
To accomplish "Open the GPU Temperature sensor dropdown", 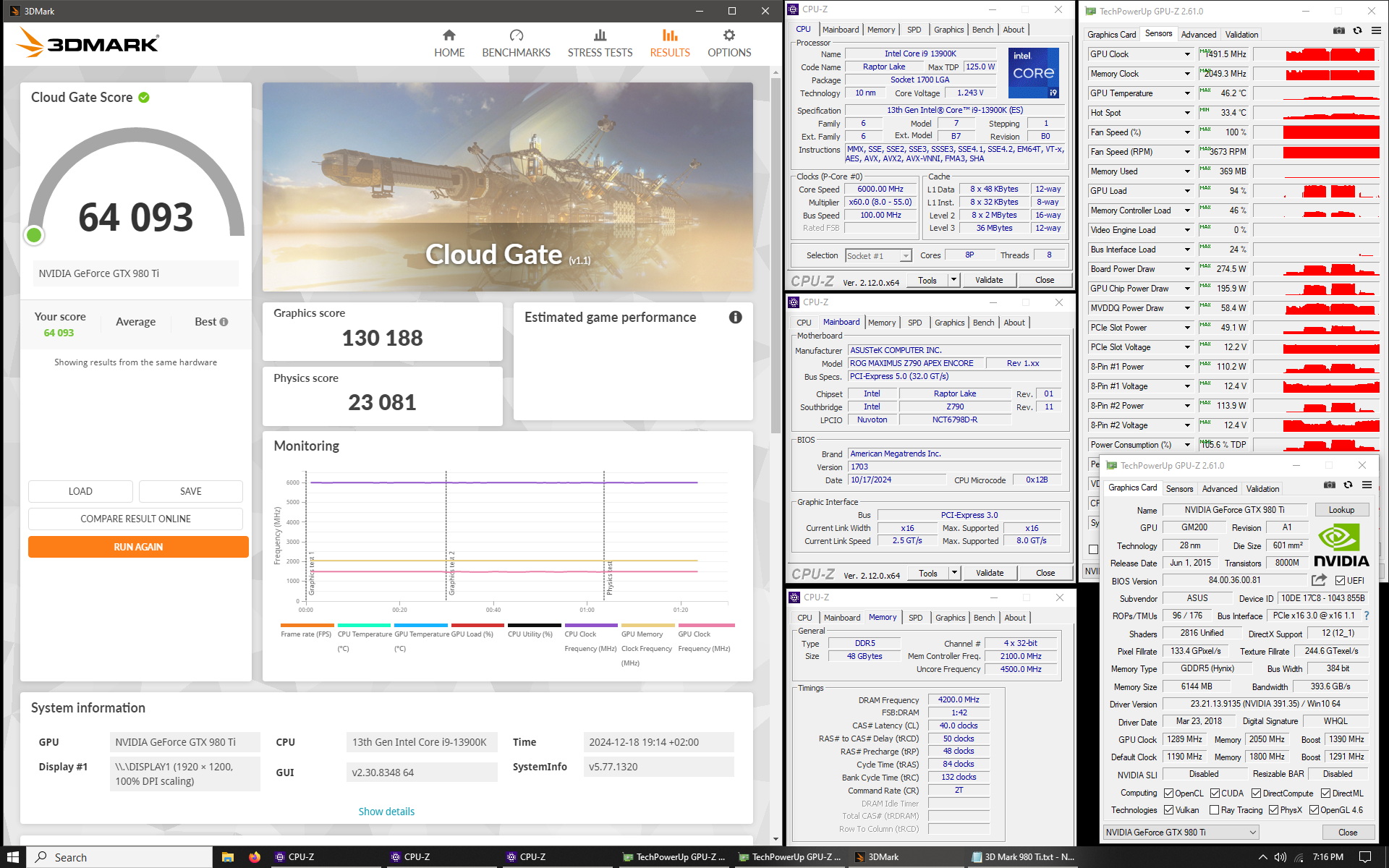I will (1187, 93).
